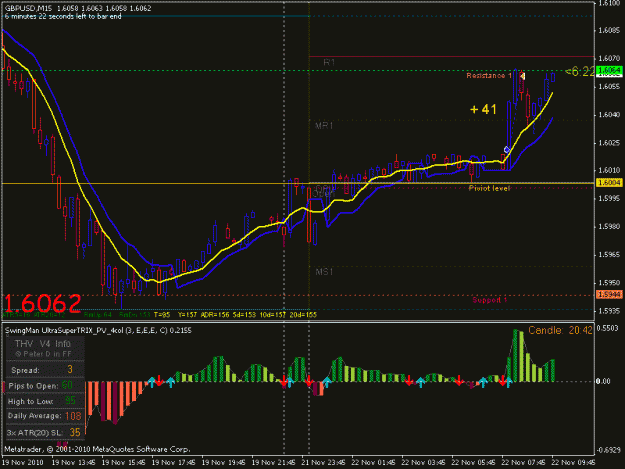Click the '20d=155' value
This screenshot has width=625, height=469.
(303, 315)
